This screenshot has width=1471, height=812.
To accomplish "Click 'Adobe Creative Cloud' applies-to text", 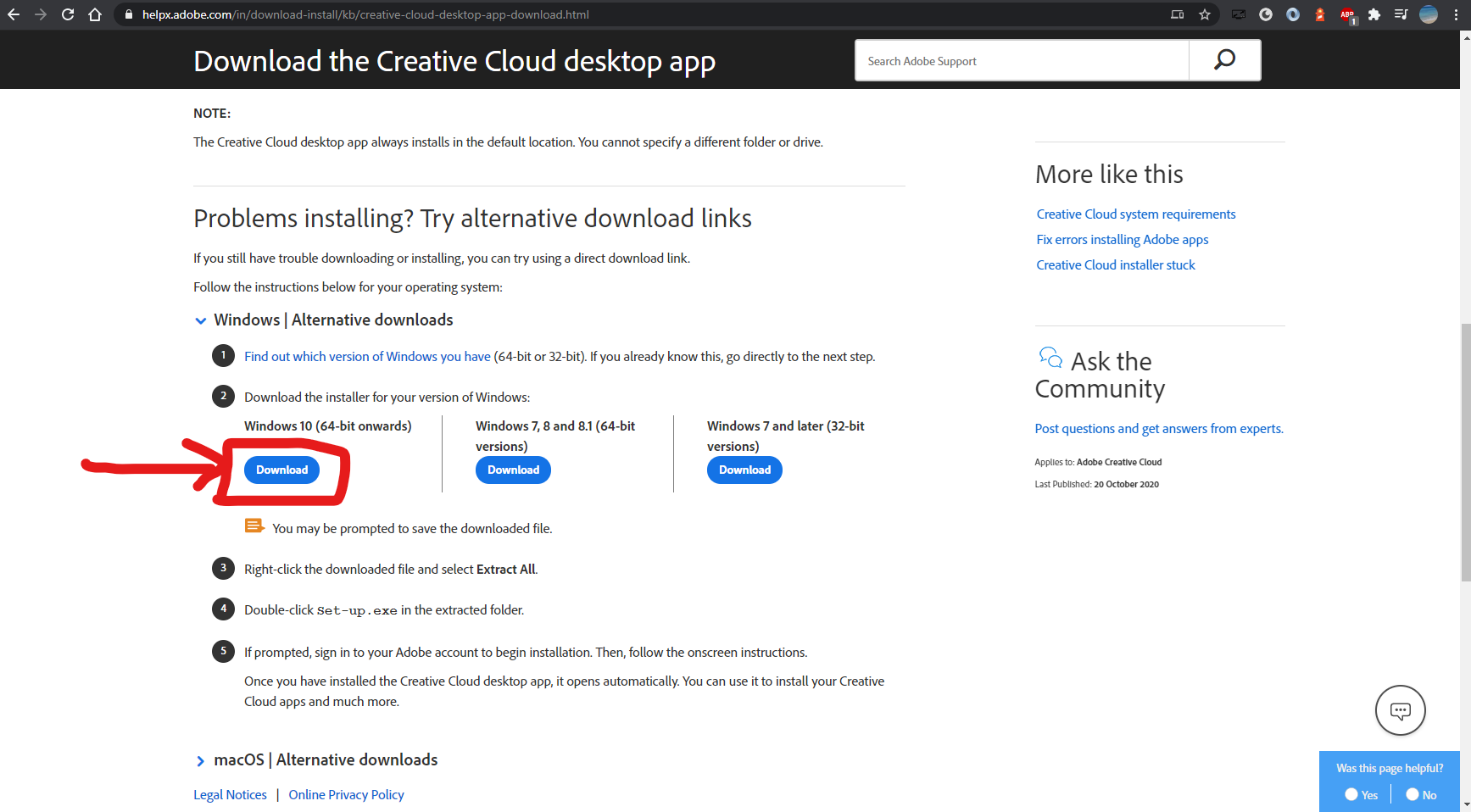I will point(1119,463).
